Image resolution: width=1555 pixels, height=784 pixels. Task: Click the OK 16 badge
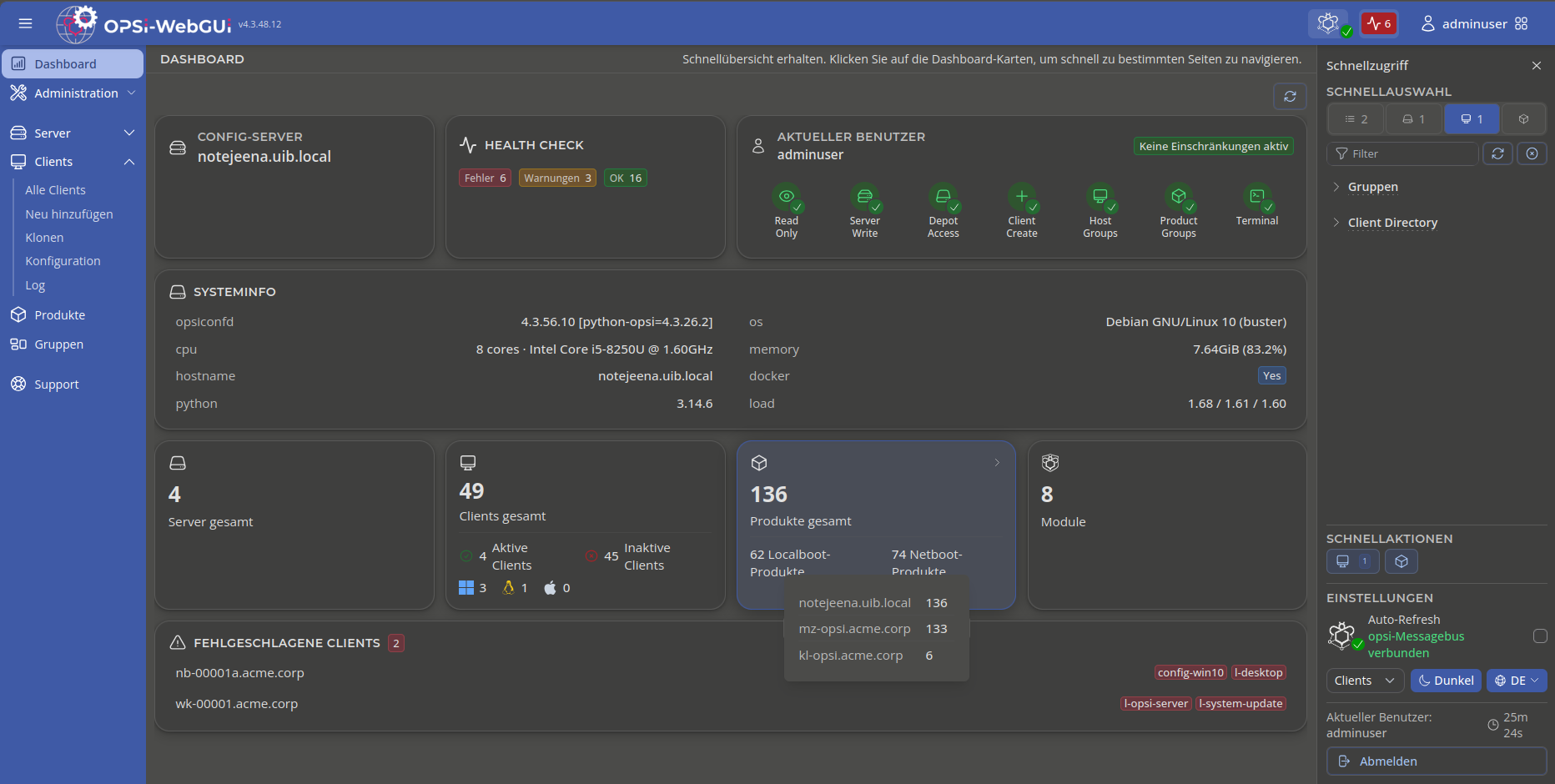[x=626, y=178]
